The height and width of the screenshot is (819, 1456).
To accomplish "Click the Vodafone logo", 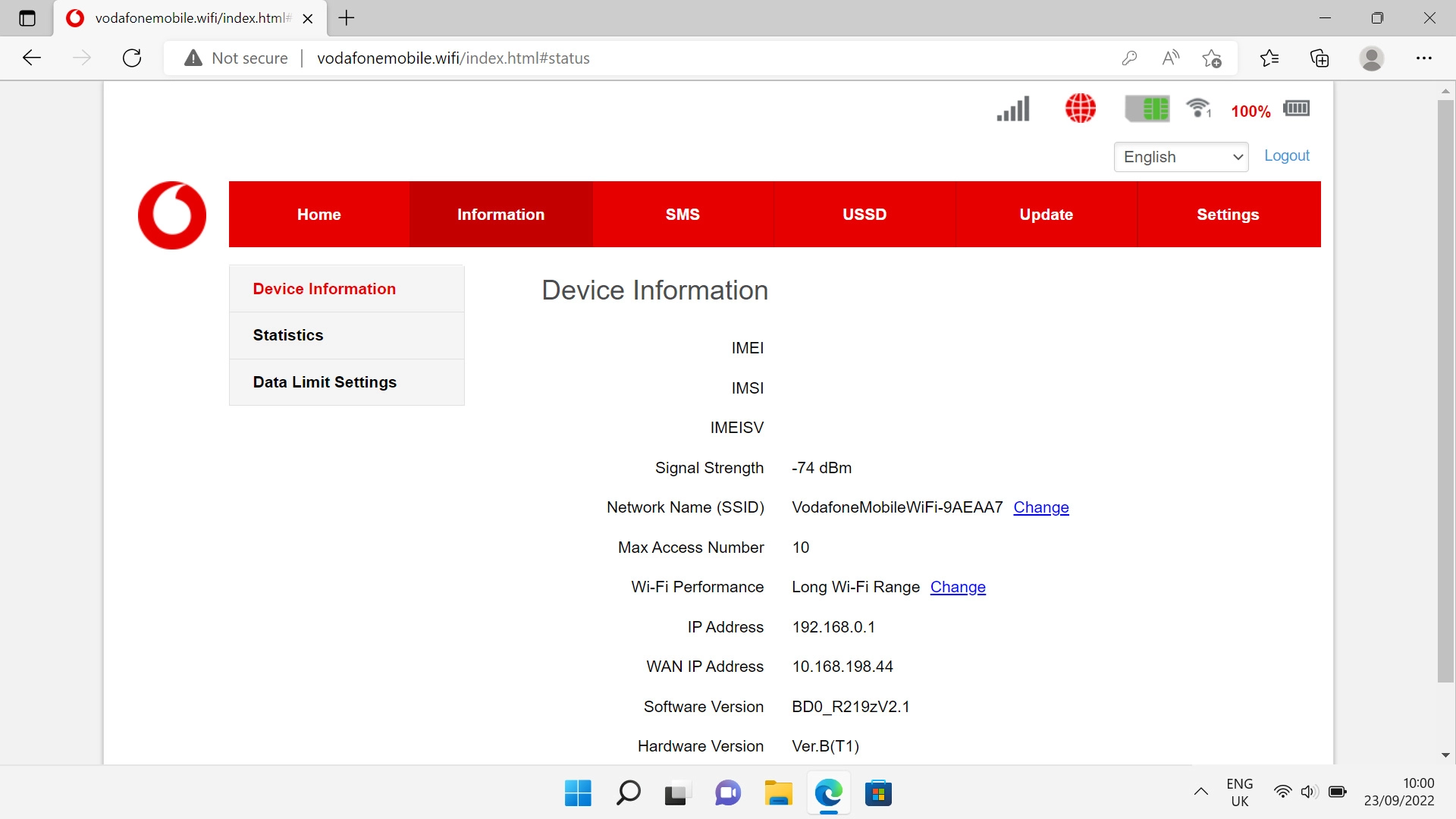I will click(171, 215).
